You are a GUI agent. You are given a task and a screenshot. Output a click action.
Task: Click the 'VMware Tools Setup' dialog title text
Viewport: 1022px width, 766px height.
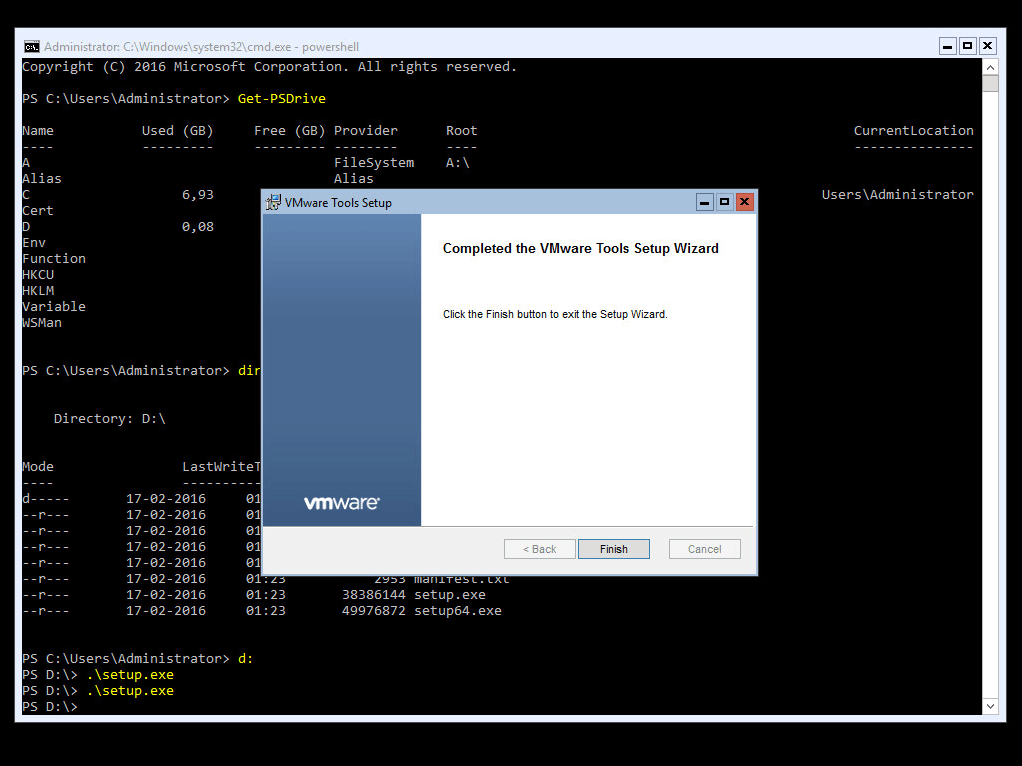click(x=338, y=203)
